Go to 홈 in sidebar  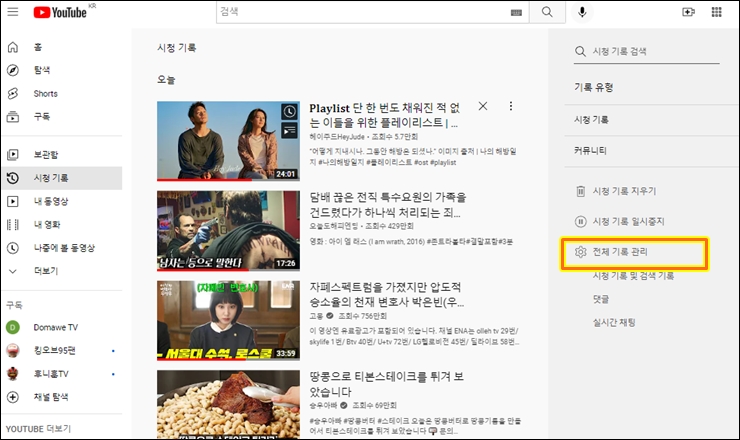[x=38, y=47]
